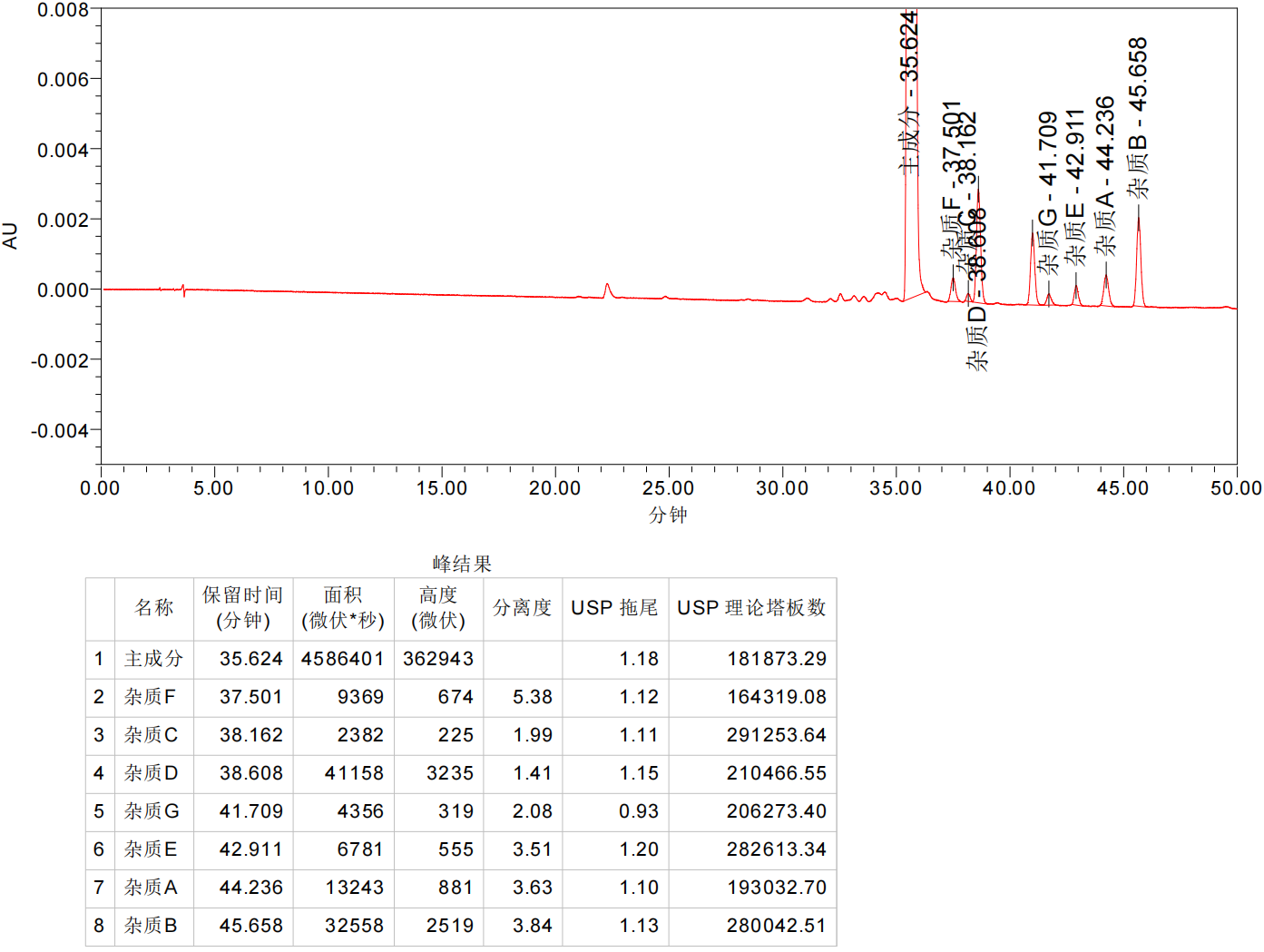Select row number 8 in the results table
The image size is (1264, 952).
click(99, 926)
